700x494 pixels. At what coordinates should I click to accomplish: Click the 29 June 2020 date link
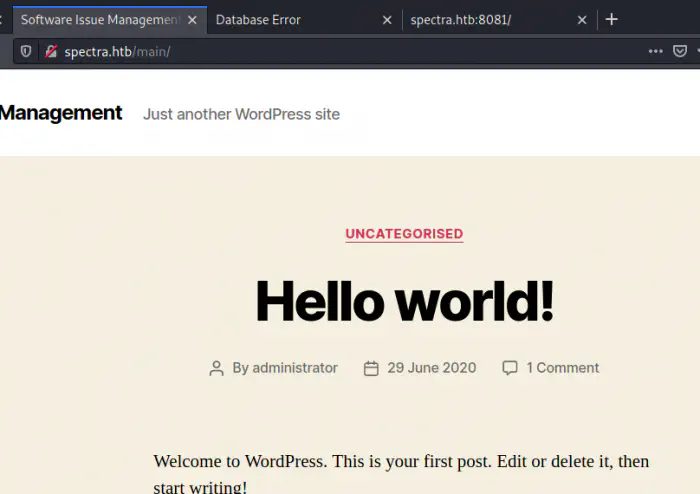431,368
